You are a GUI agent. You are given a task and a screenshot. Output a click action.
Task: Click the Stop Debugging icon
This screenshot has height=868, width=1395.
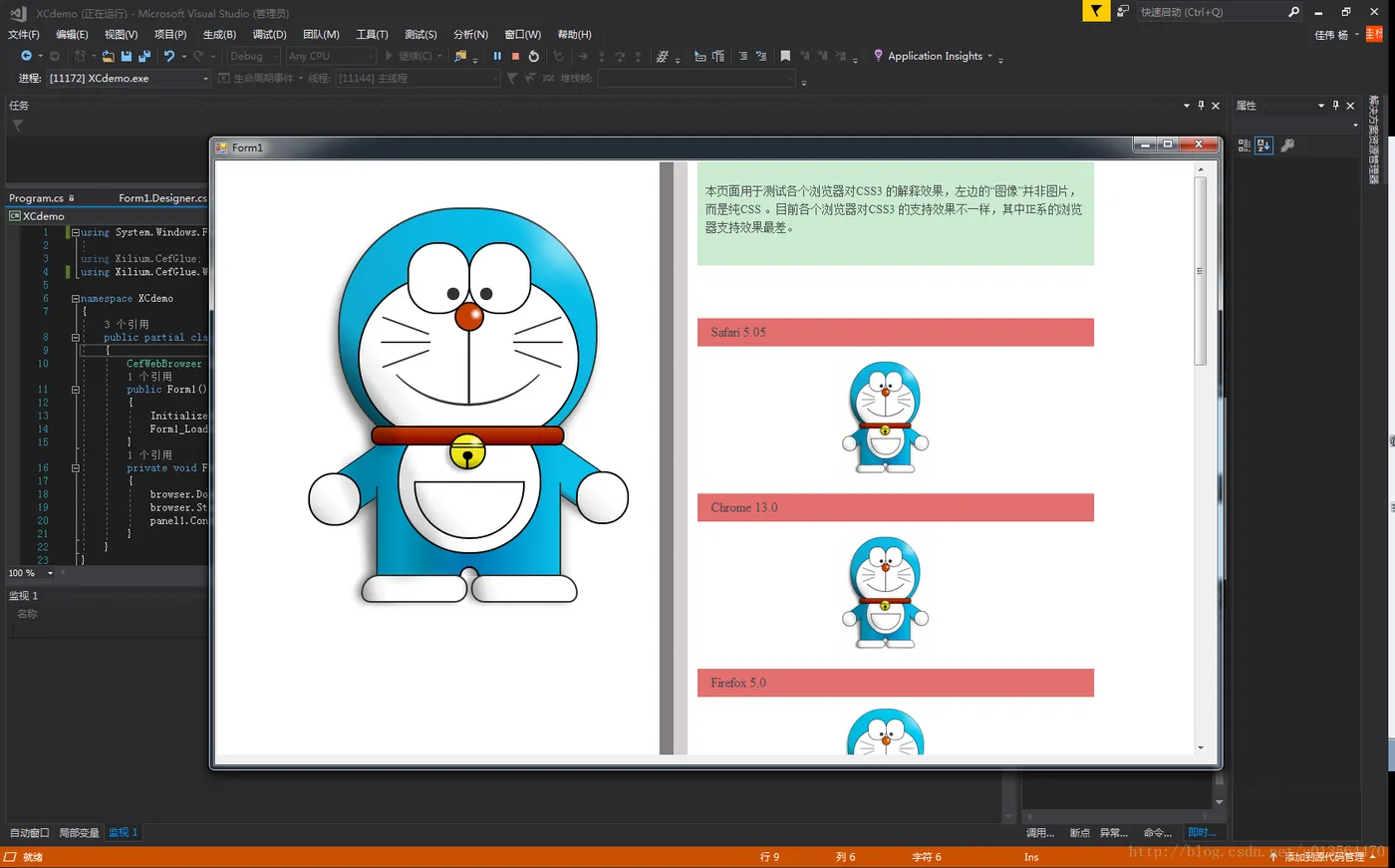tap(515, 57)
